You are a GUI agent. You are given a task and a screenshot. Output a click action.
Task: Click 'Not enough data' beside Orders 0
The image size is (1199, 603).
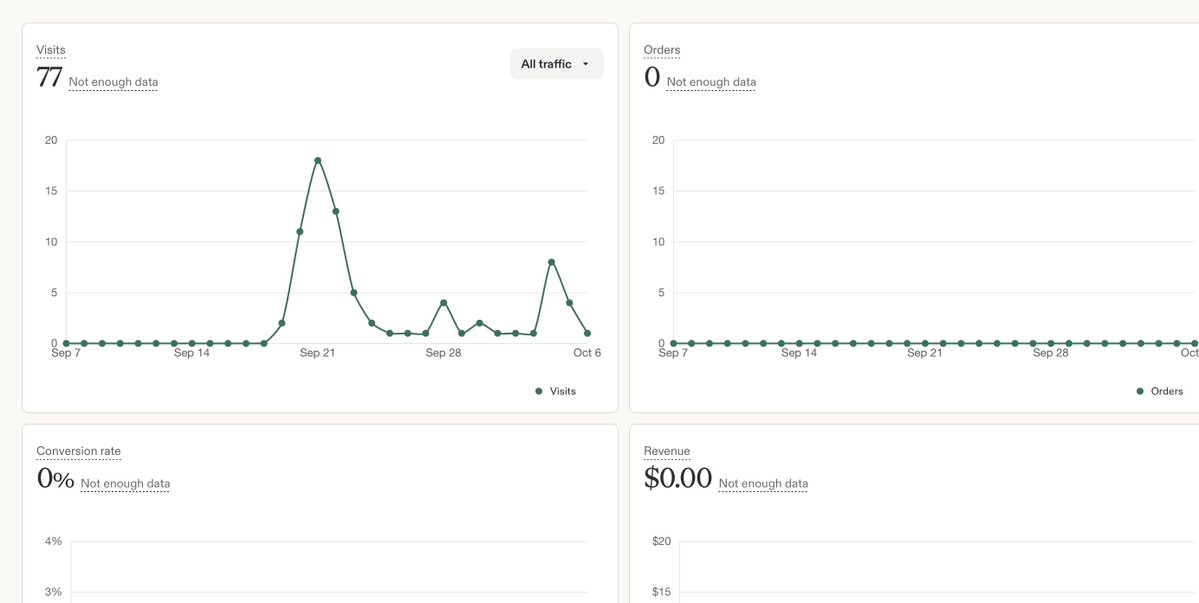click(x=711, y=83)
